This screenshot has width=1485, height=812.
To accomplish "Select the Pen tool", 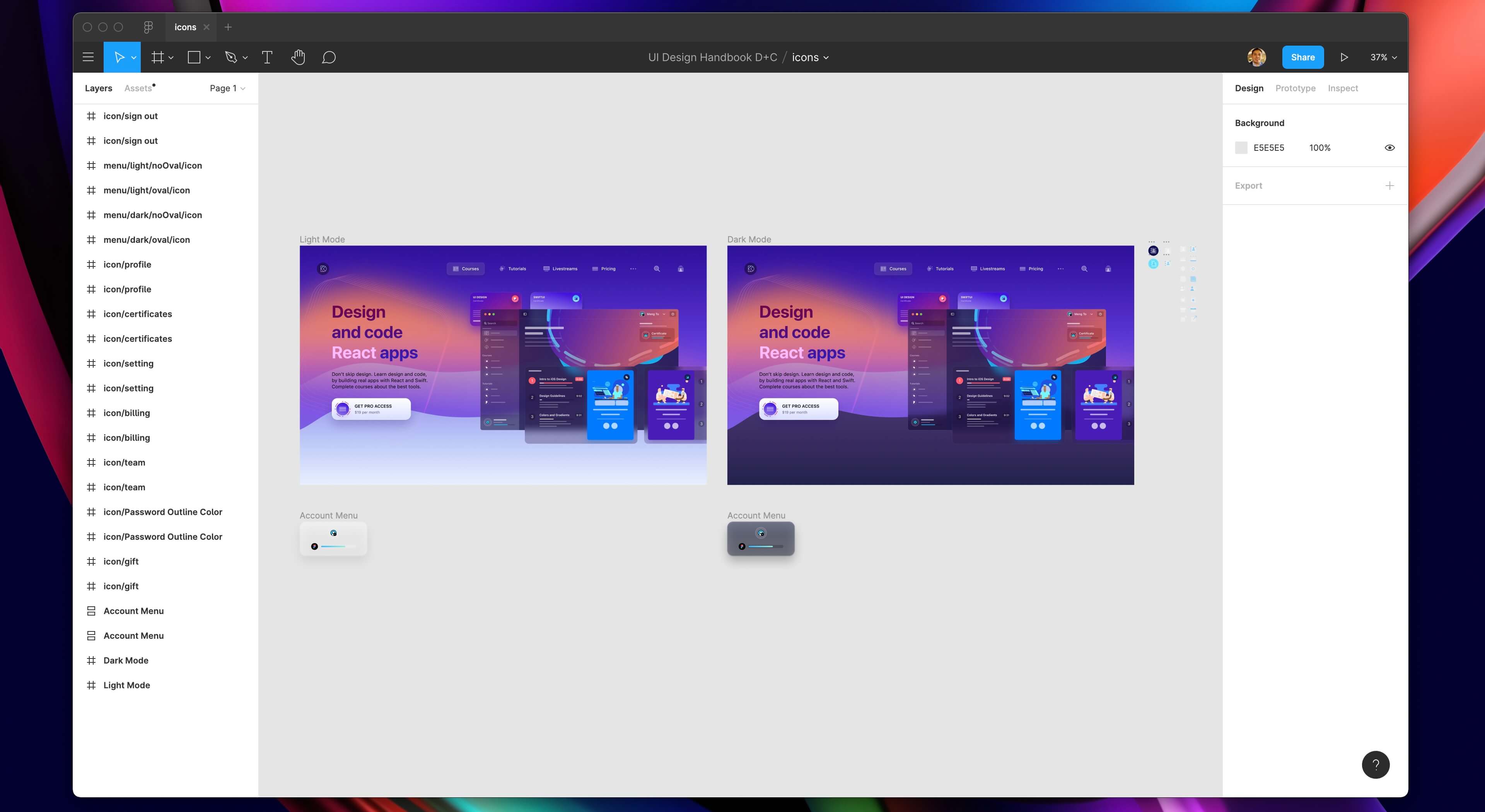I will [x=232, y=57].
